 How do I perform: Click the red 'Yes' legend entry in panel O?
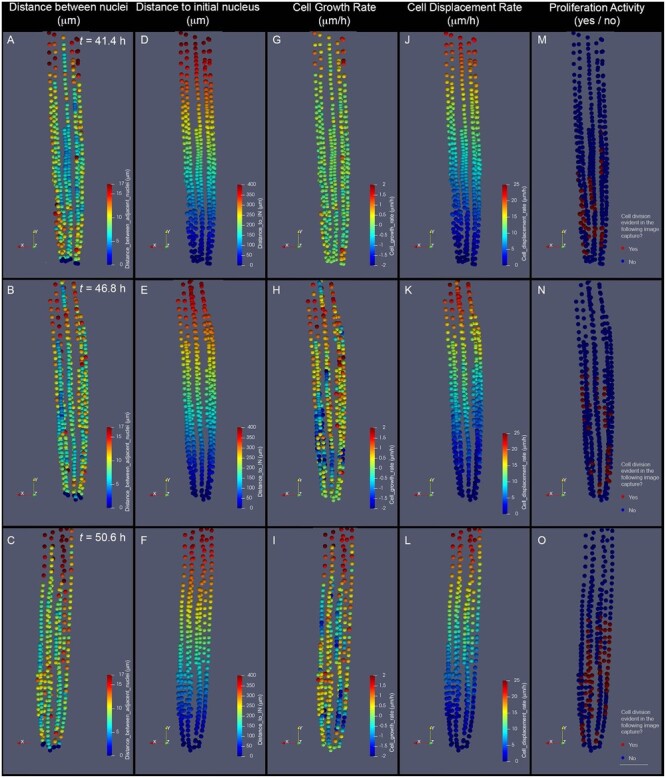pyautogui.click(x=629, y=745)
